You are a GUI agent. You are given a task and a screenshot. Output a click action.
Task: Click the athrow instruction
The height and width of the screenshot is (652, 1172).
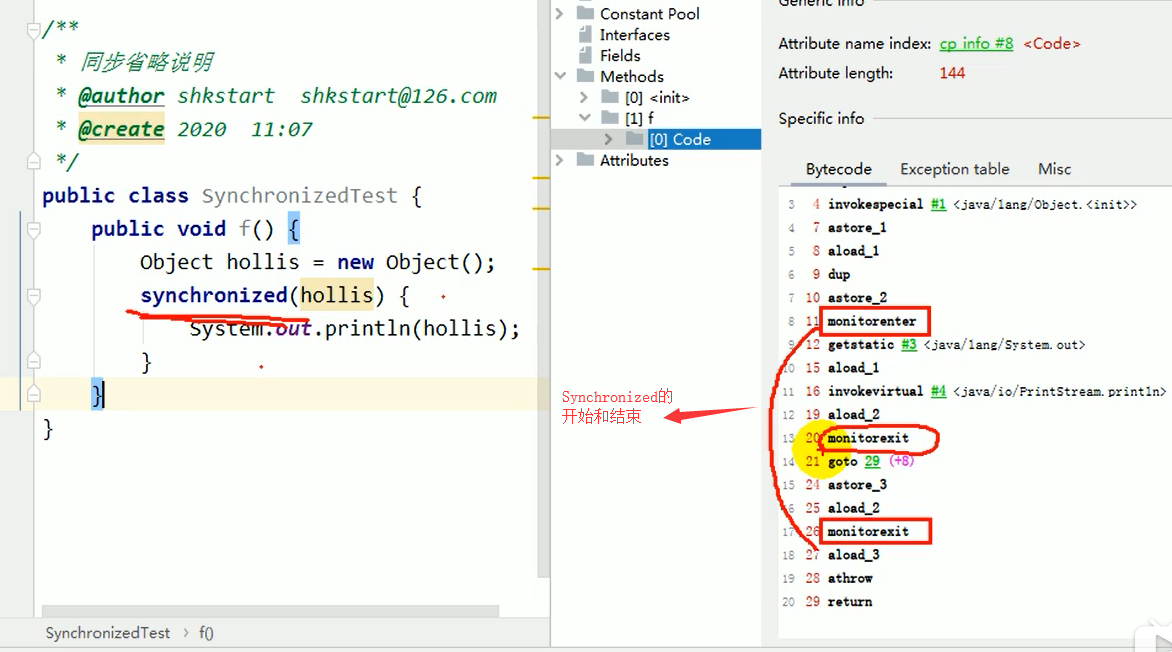pyautogui.click(x=850, y=578)
